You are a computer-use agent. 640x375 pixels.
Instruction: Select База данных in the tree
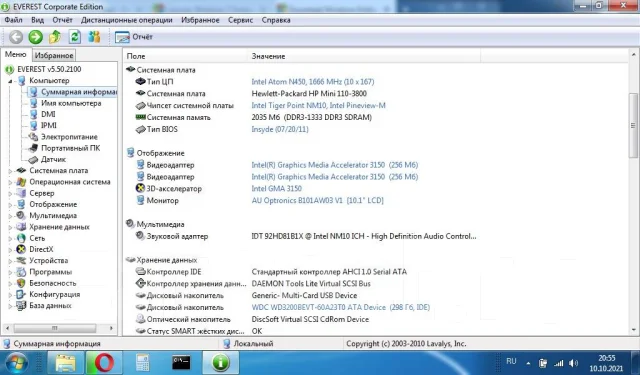pos(50,306)
